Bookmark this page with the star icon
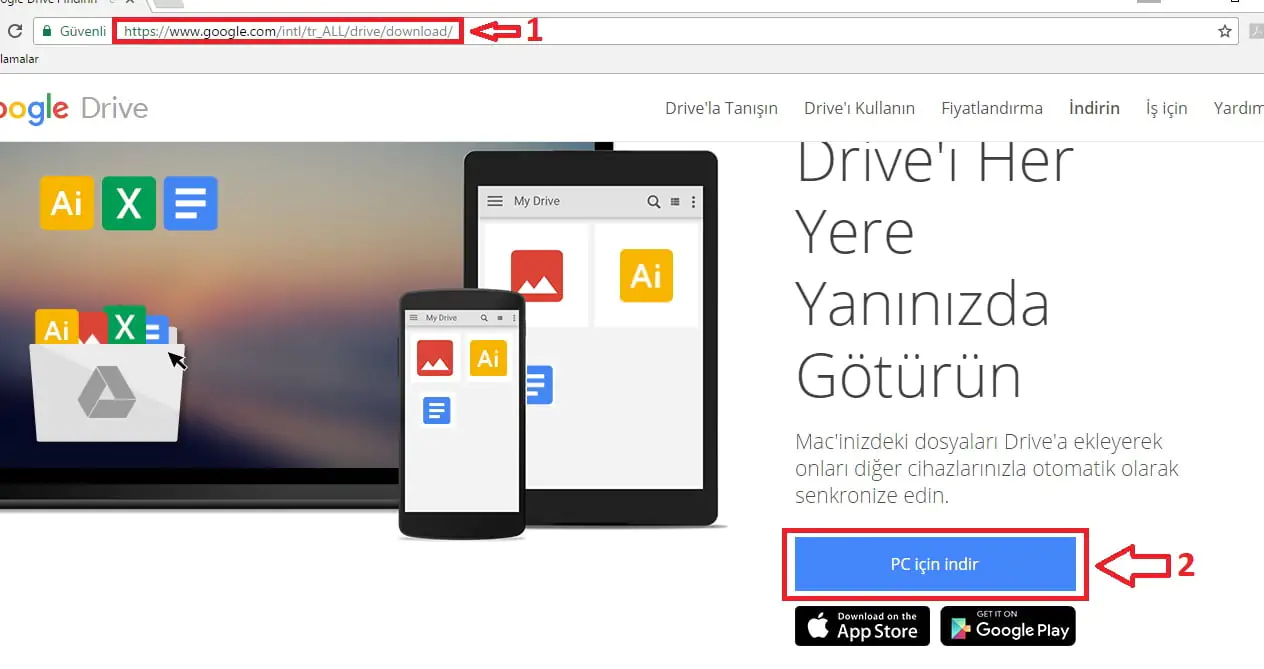 tap(1224, 30)
